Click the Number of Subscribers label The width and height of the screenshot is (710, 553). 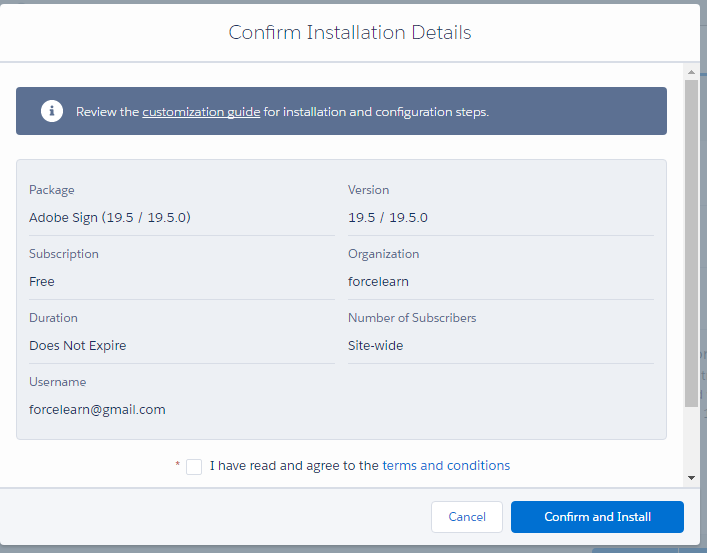(412, 318)
